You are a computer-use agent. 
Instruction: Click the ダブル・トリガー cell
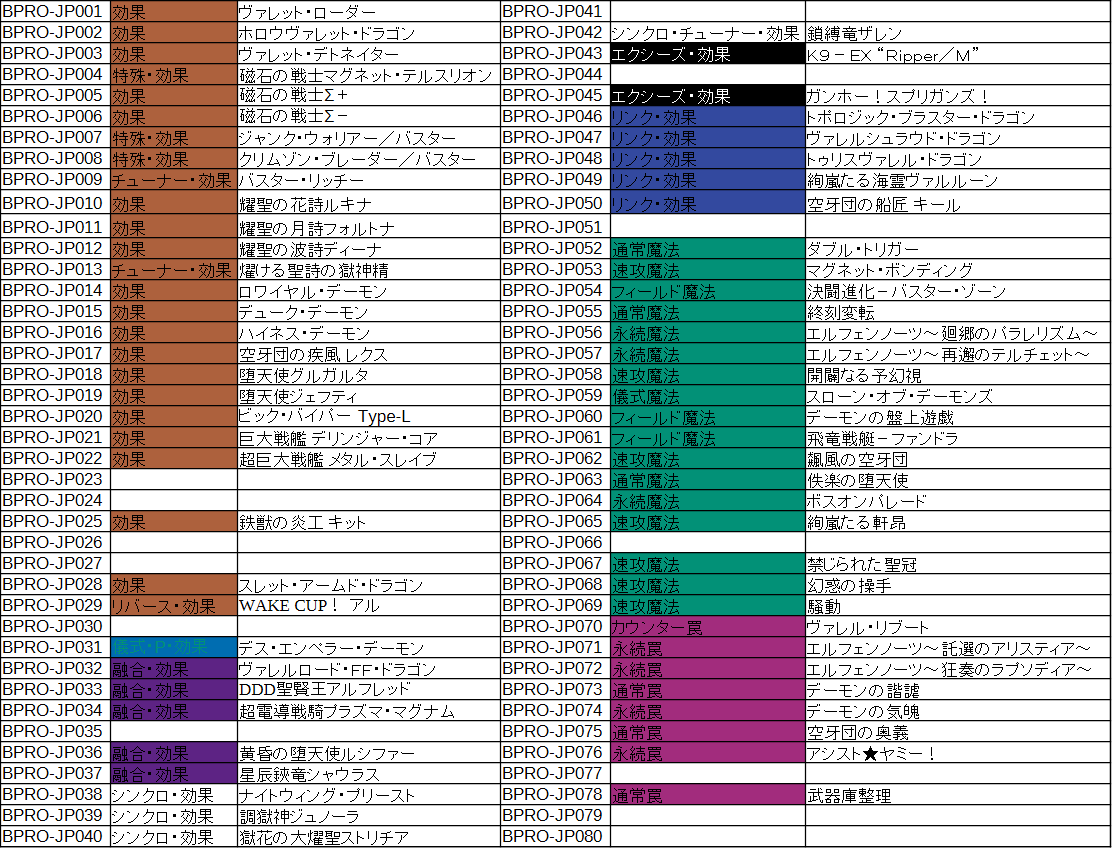[x=957, y=248]
